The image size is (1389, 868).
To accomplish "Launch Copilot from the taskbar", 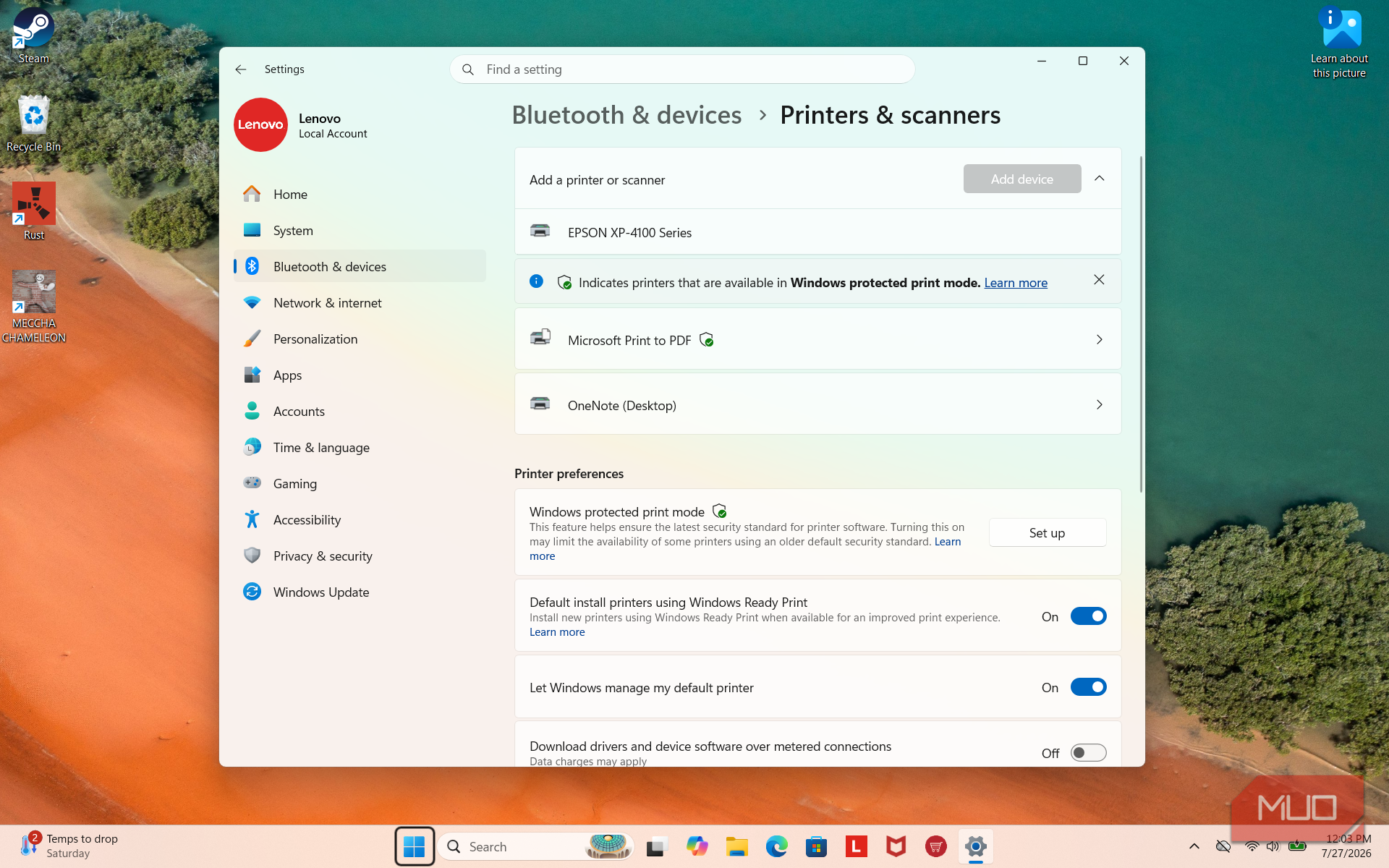I will tap(697, 846).
